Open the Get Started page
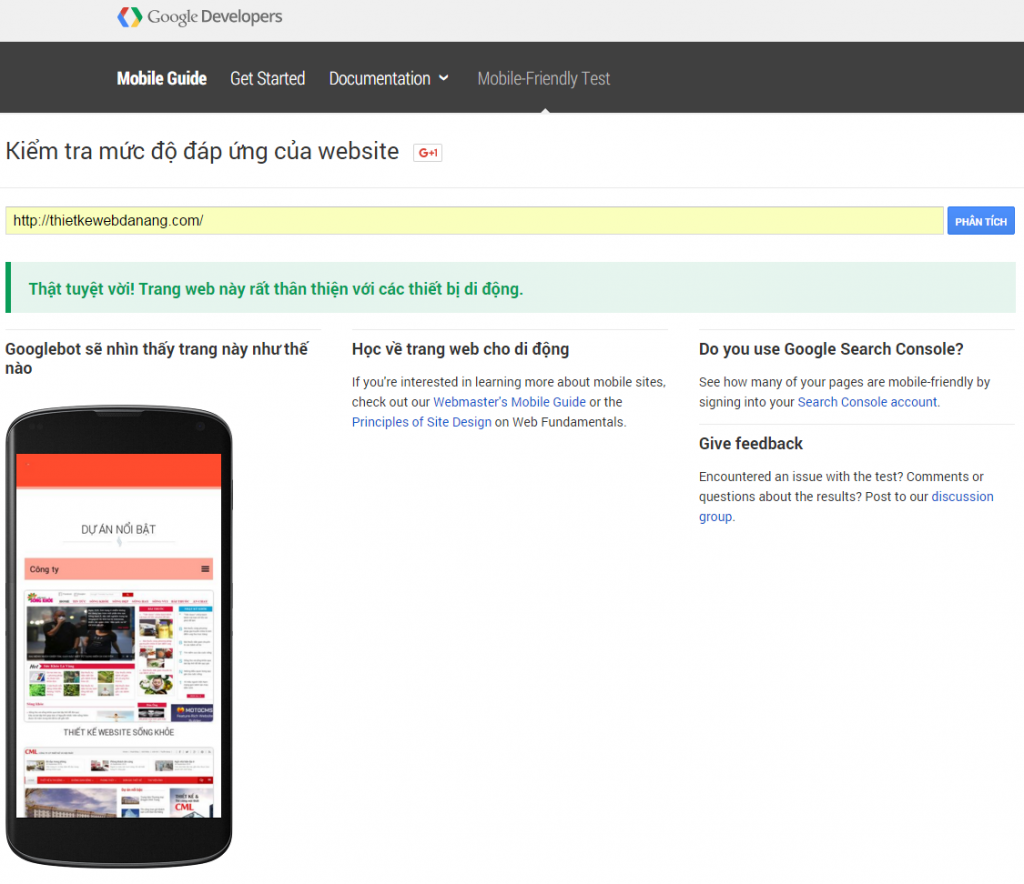 [268, 78]
